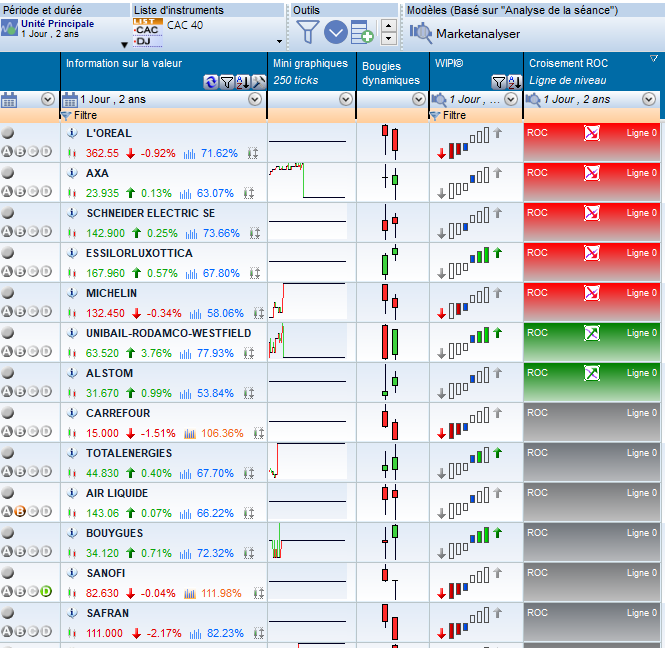Click the info icon next to L'OREAL
The height and width of the screenshot is (648, 665).
tap(73, 133)
